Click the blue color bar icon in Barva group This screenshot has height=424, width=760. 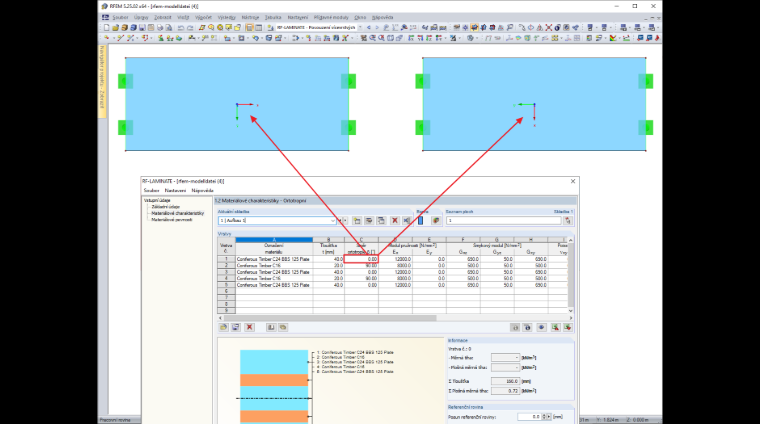coord(421,220)
